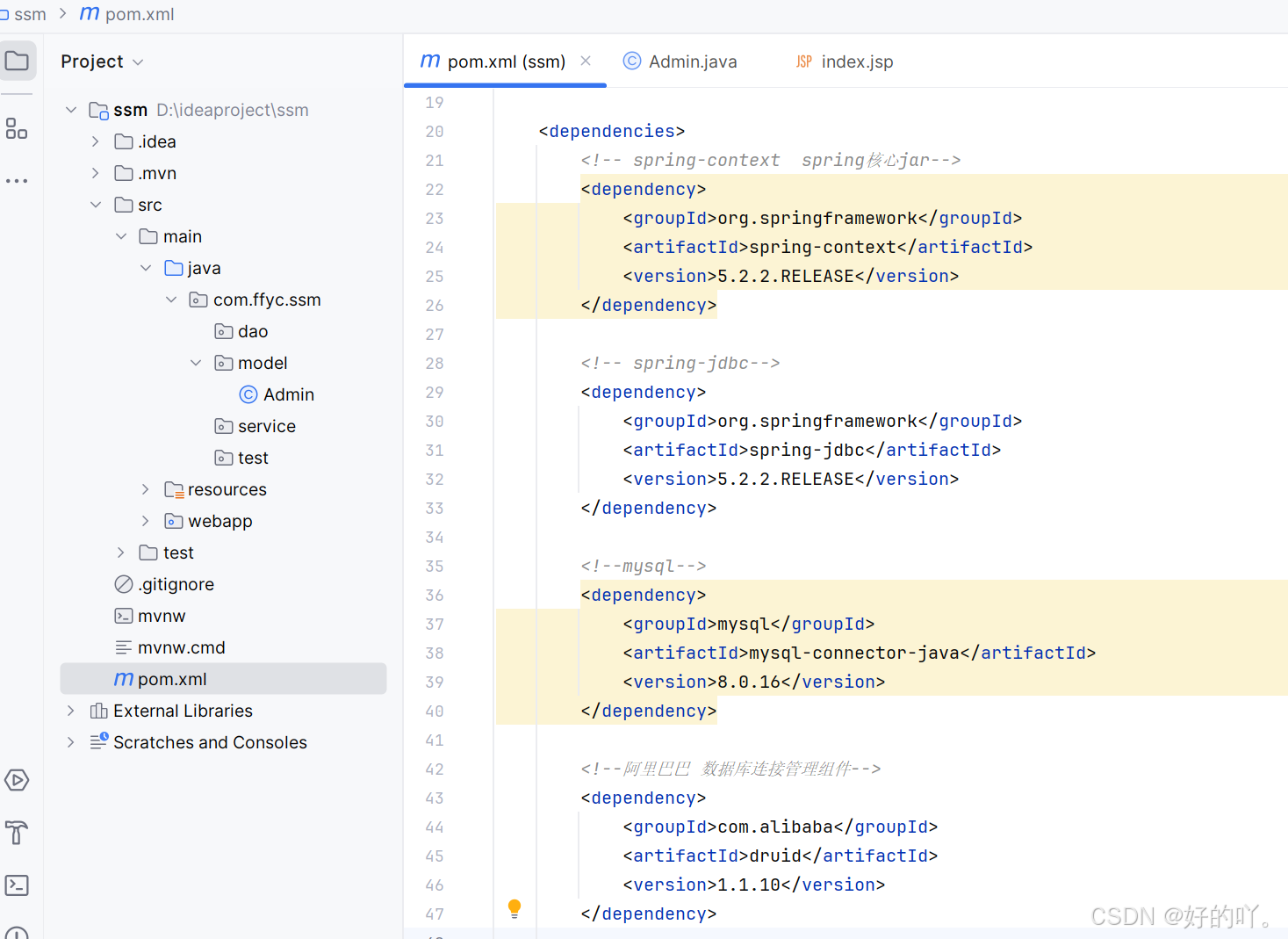Open the Build hammer tool window
Image resolution: width=1288 pixels, height=939 pixels.
17,833
